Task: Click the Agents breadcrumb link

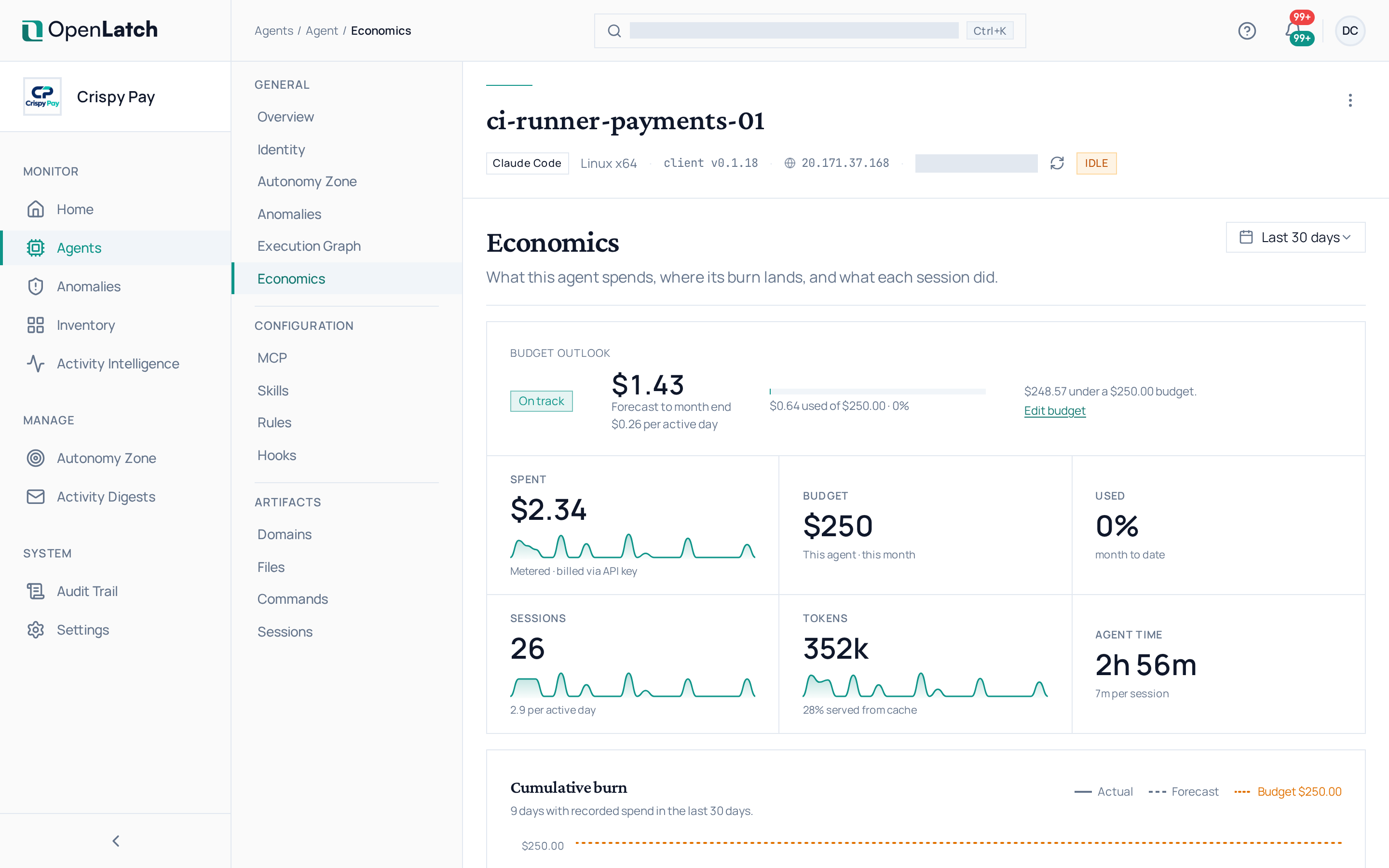Action: pos(274,31)
